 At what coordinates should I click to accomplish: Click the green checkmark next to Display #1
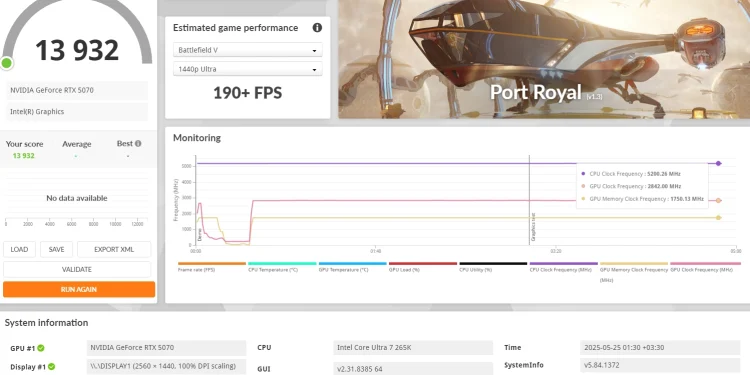[x=51, y=367]
